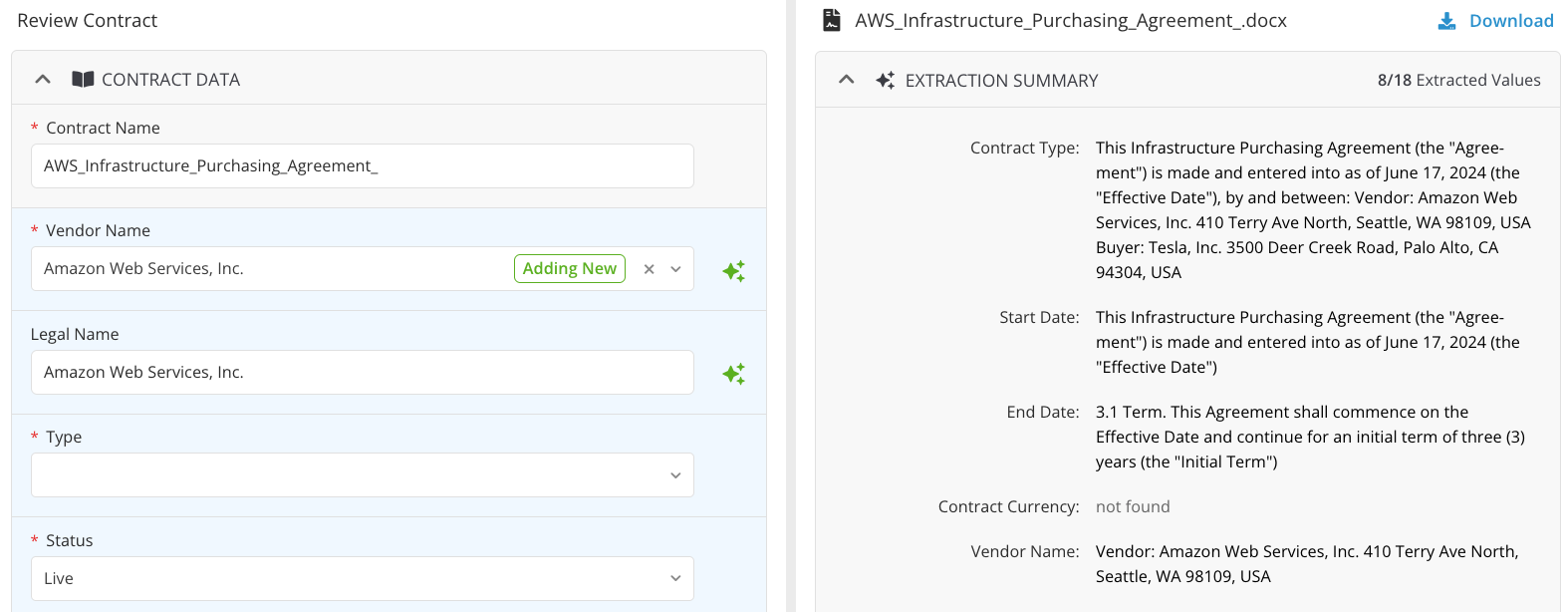Screen dimensions: 1568x612
Task: Open the Vendor Name dropdown arrow
Action: [676, 269]
